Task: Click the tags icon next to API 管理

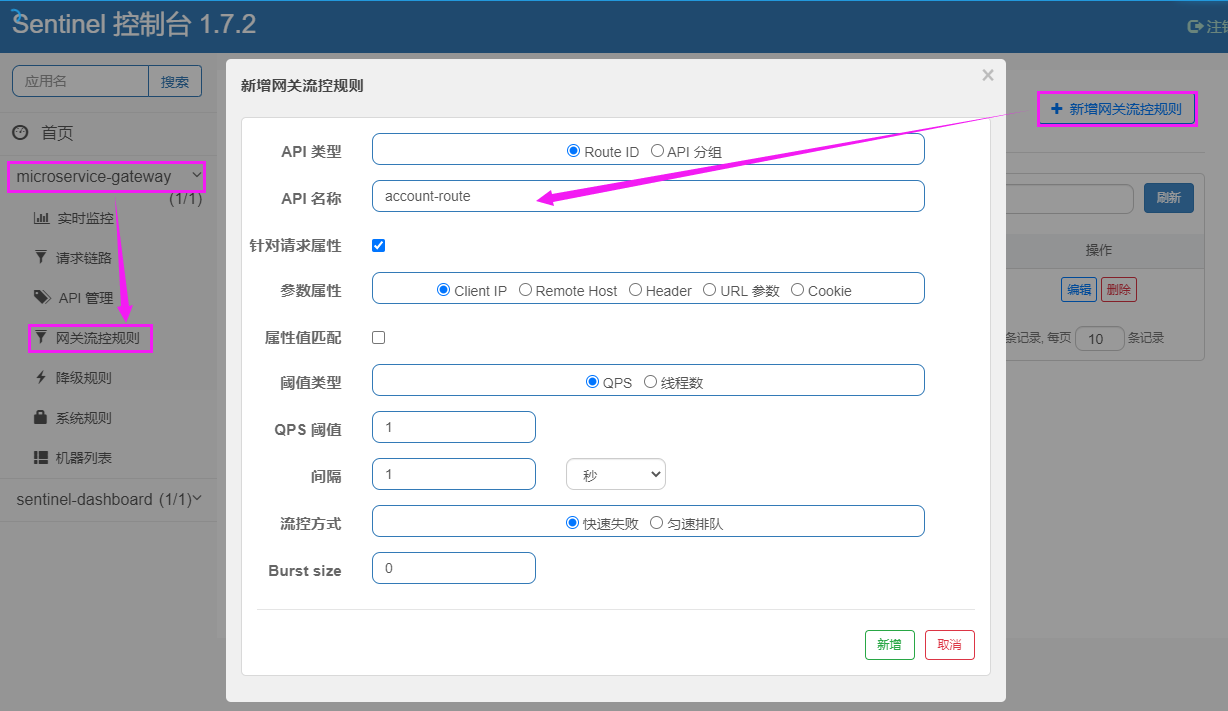Action: 42,297
